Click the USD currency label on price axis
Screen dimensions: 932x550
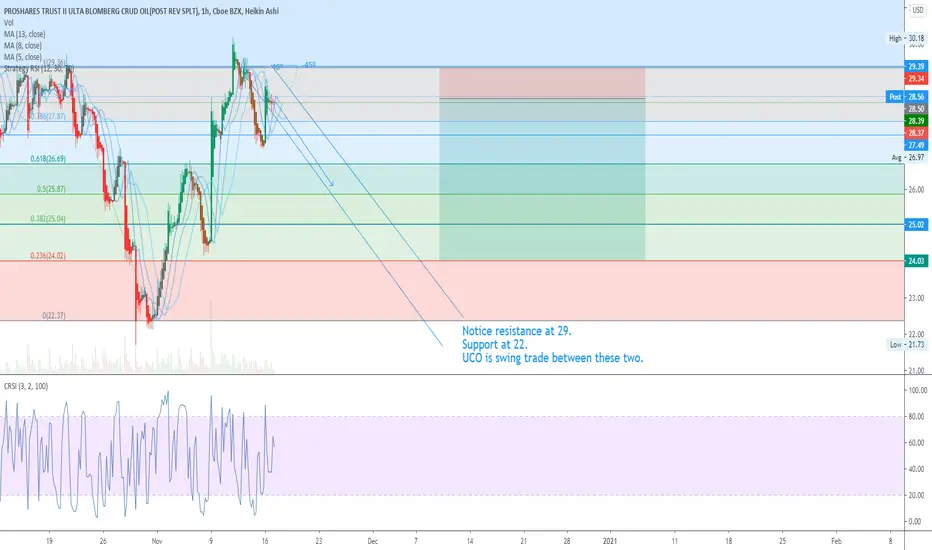[918, 10]
